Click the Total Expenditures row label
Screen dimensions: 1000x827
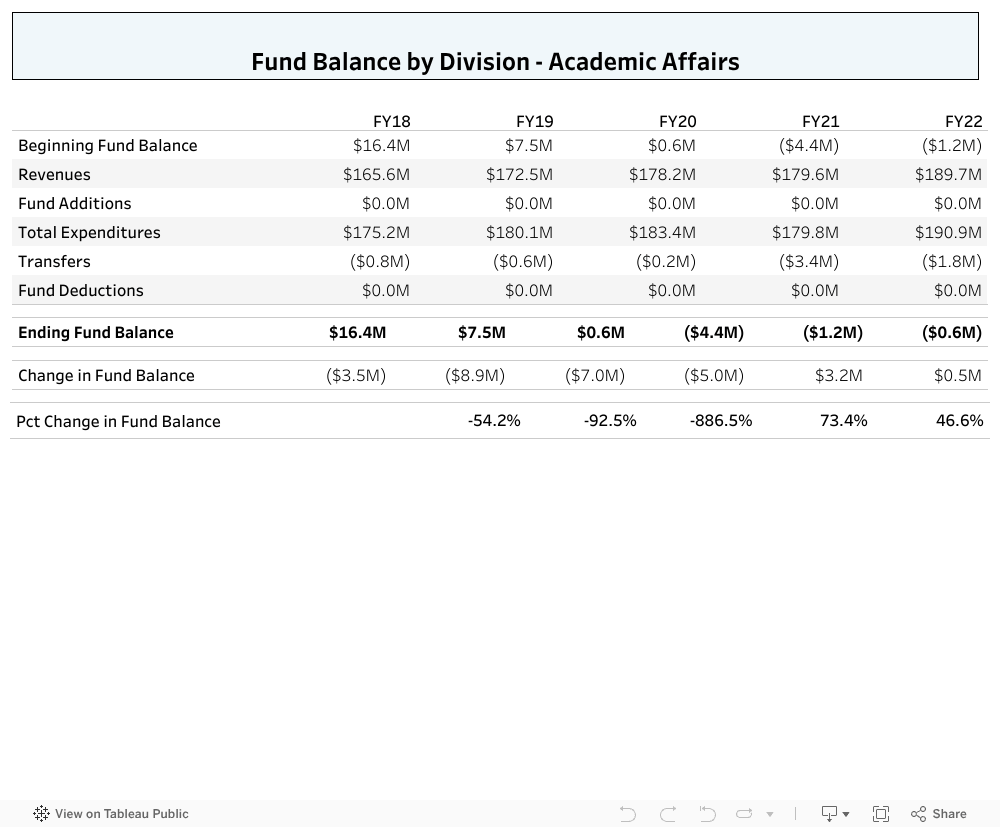click(89, 232)
